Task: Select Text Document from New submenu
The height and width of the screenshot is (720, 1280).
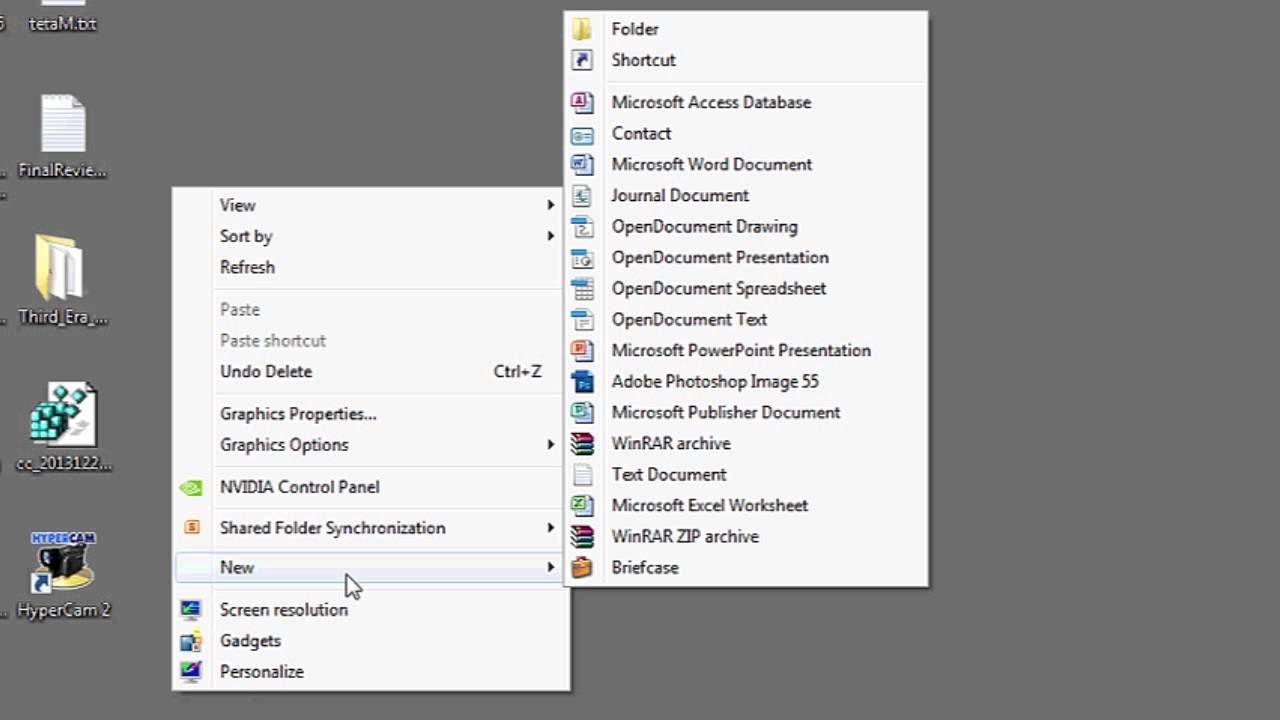Action: point(668,474)
